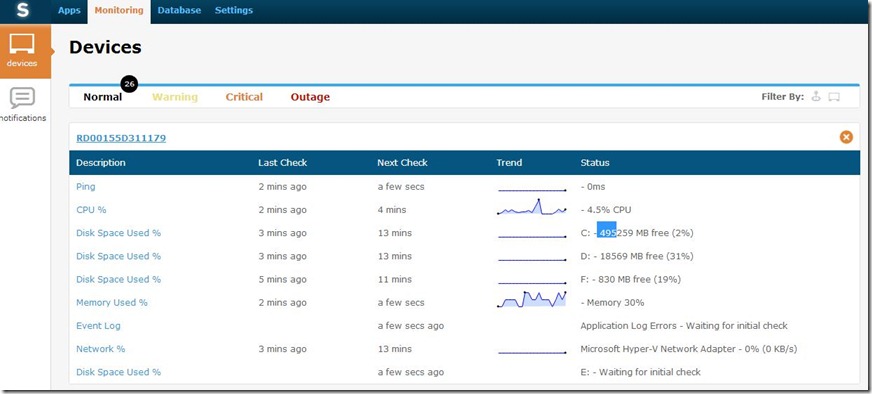Viewport: 872px width, 394px height.
Task: Open Disk Space Used % for C:
Action: point(118,233)
